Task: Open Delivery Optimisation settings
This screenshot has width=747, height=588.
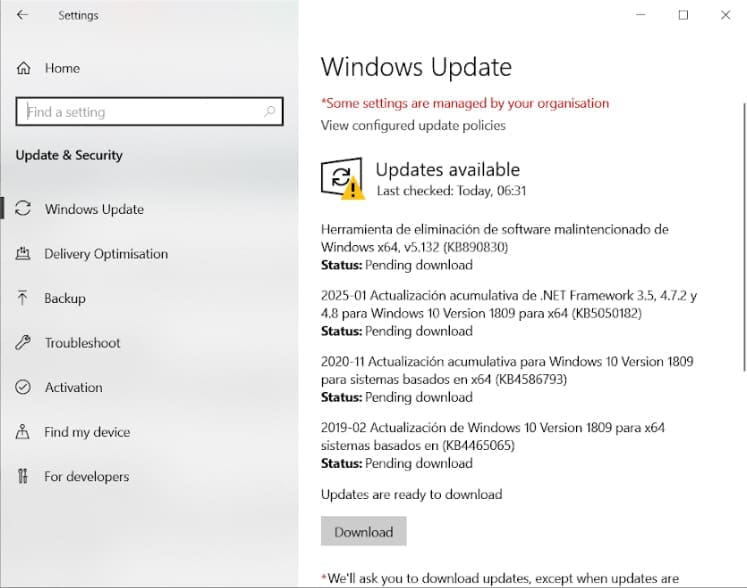Action: (x=106, y=254)
